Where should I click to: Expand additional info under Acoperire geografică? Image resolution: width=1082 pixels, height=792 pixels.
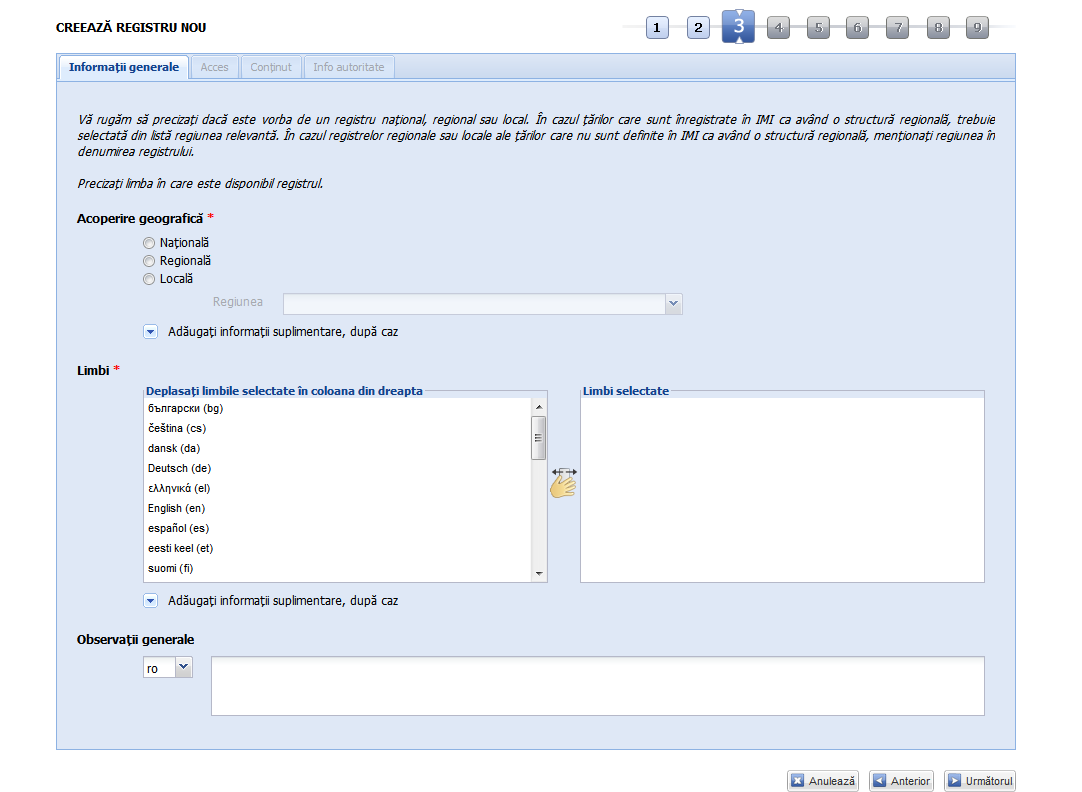click(151, 332)
